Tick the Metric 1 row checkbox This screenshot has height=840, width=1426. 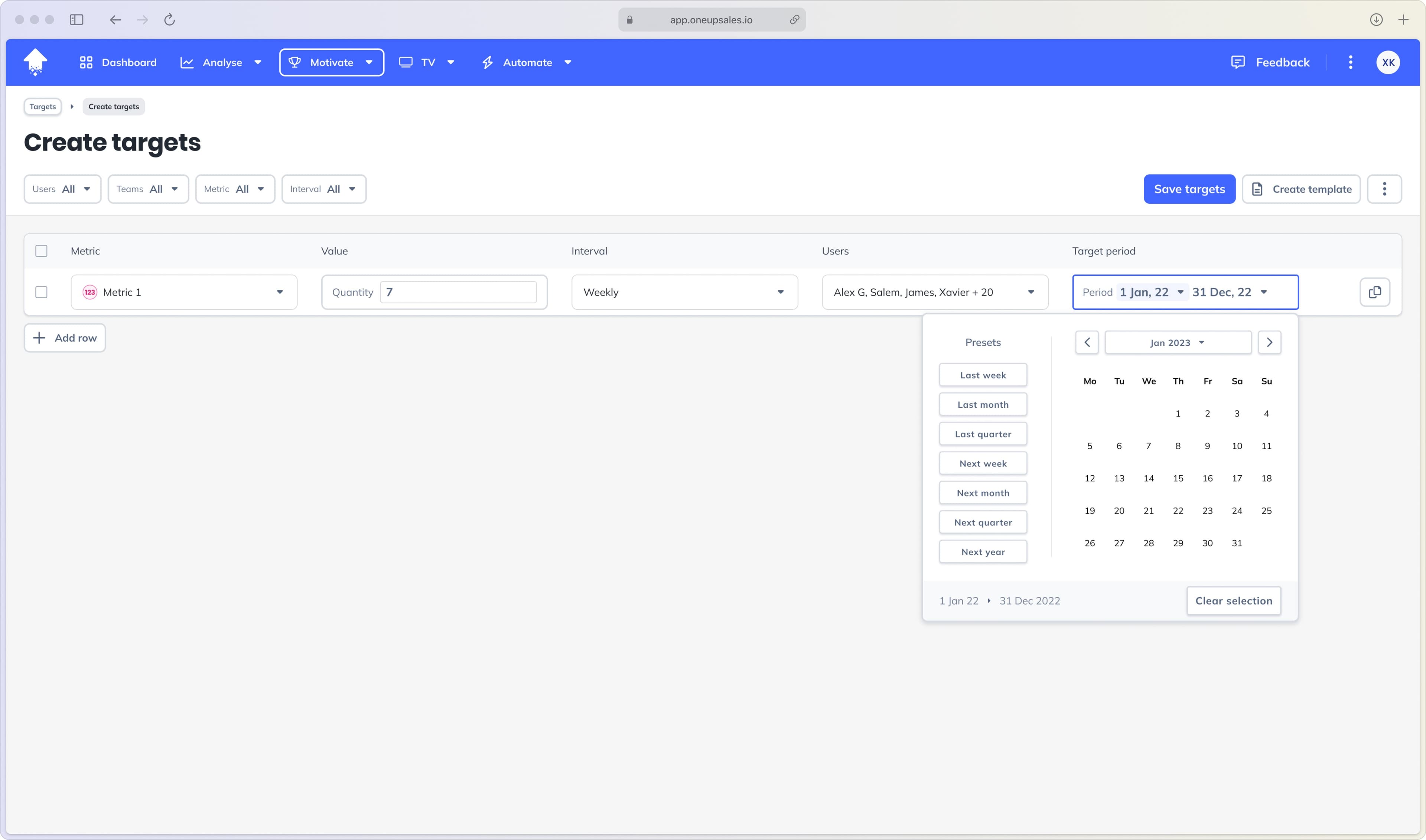pos(41,292)
